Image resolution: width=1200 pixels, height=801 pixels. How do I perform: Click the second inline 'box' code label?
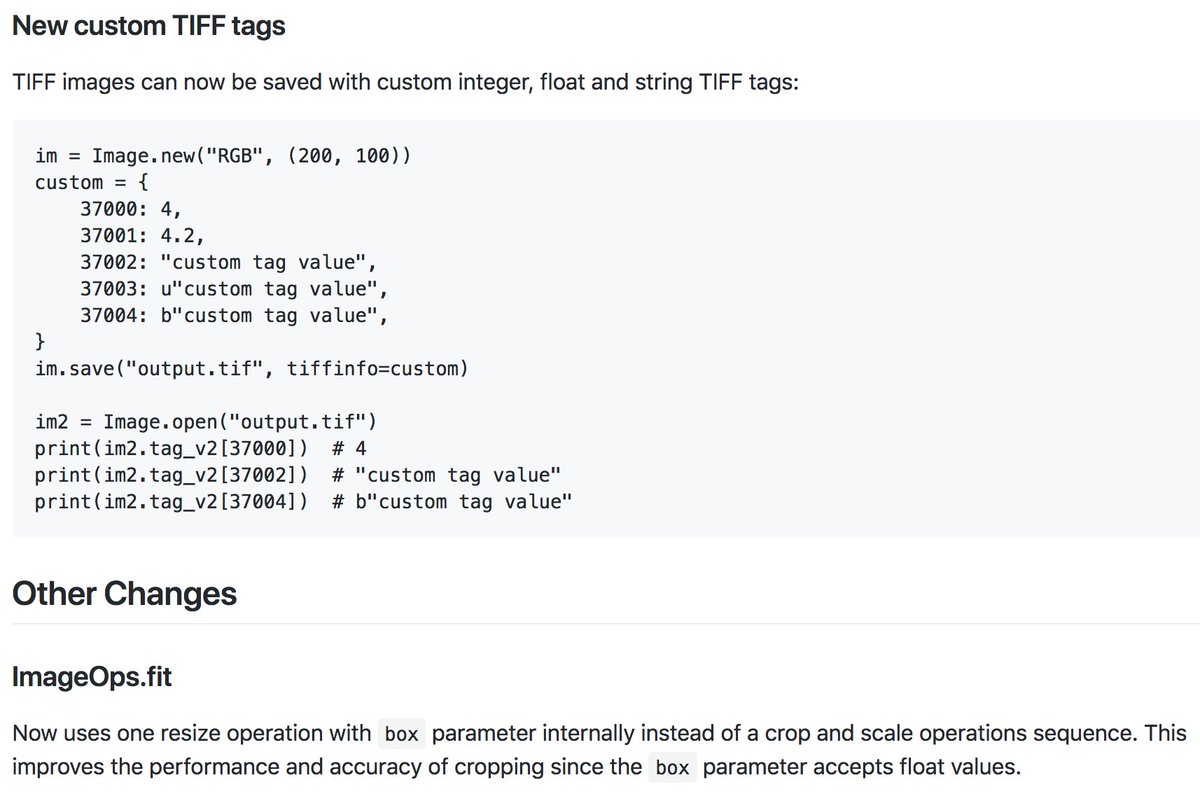[673, 770]
